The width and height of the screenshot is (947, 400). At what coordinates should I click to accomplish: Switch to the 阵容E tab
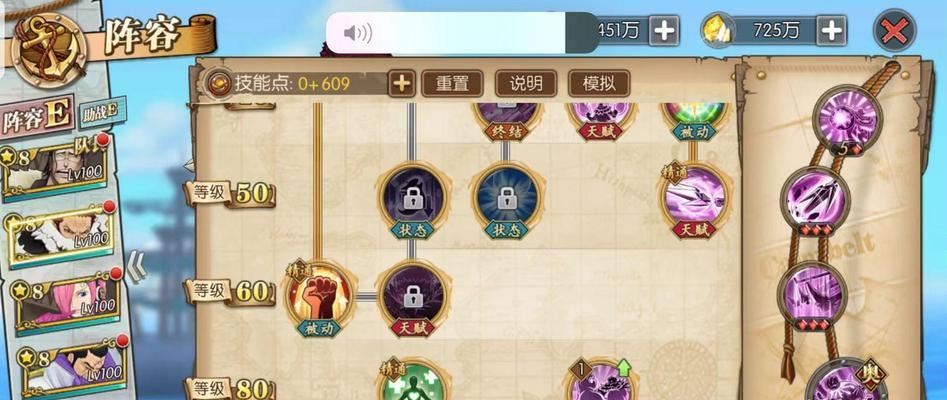pyautogui.click(x=37, y=117)
